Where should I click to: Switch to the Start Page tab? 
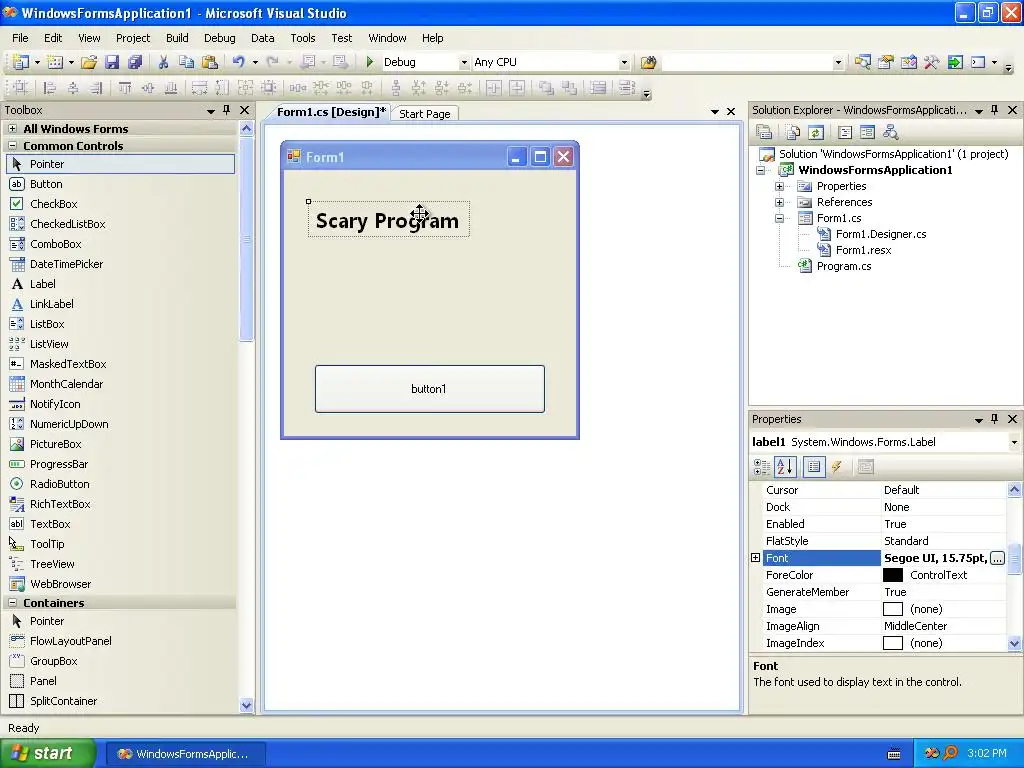click(x=424, y=114)
